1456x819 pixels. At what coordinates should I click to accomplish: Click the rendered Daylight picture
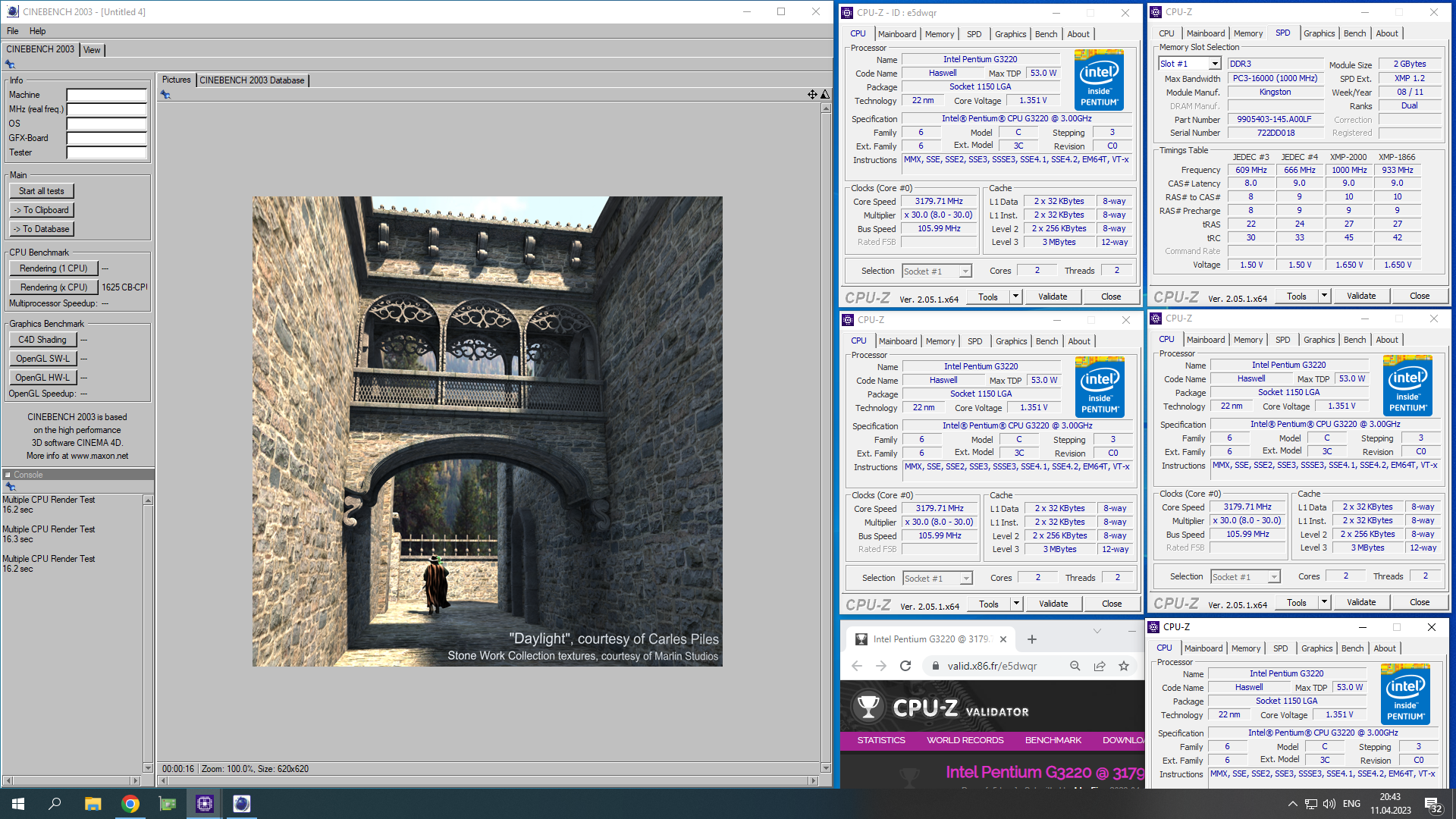tap(487, 431)
